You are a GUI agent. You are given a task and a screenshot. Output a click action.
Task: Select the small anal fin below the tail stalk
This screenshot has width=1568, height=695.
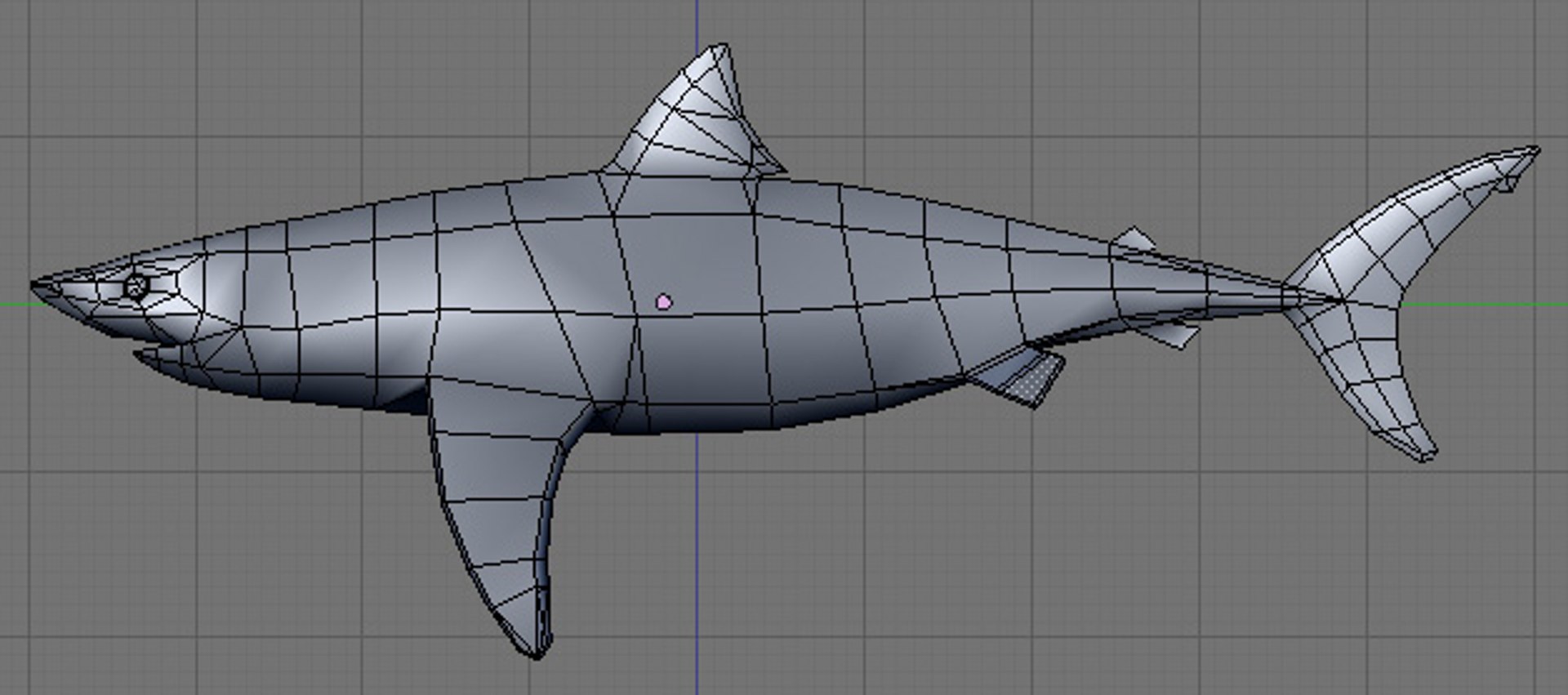click(1169, 335)
